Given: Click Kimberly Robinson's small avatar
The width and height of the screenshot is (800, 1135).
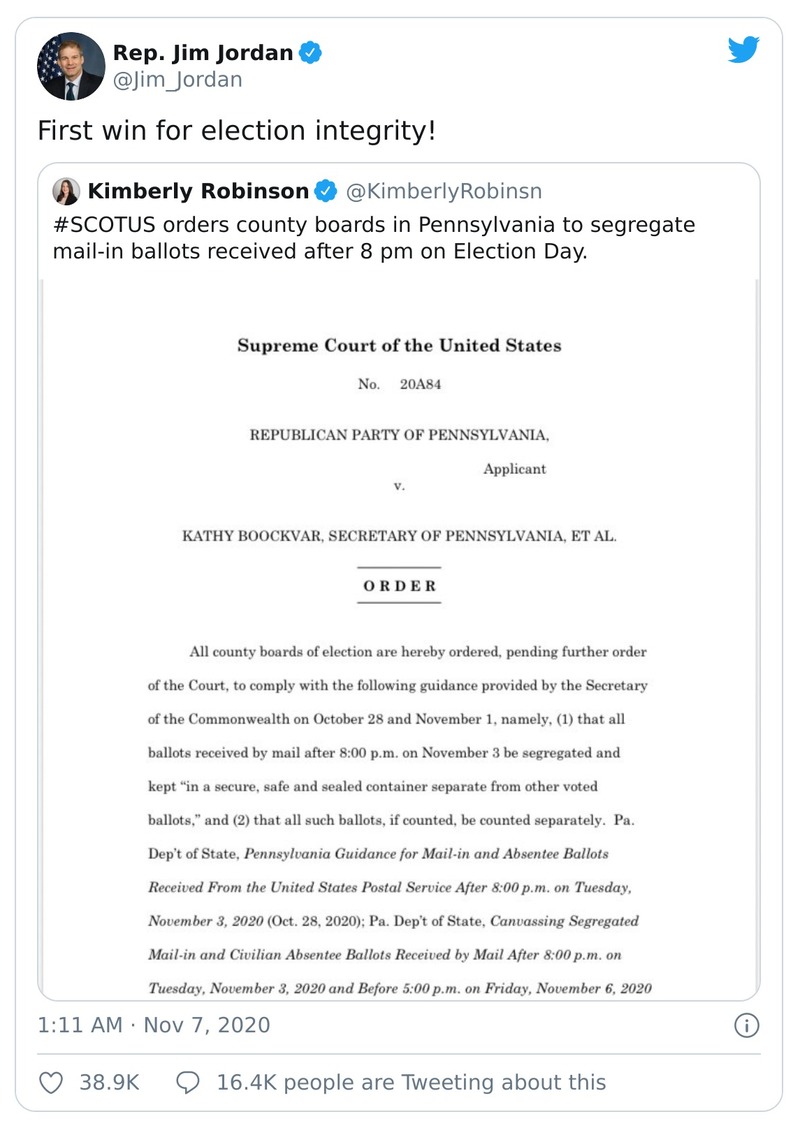Looking at the screenshot, I should 66,191.
